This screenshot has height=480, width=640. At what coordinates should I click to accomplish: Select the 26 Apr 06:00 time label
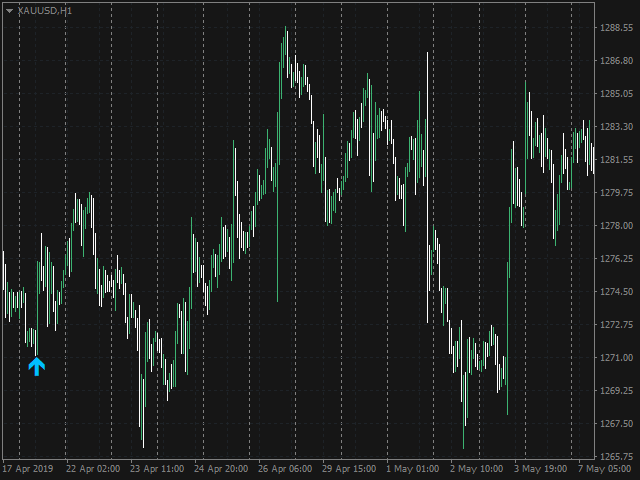tap(285, 469)
